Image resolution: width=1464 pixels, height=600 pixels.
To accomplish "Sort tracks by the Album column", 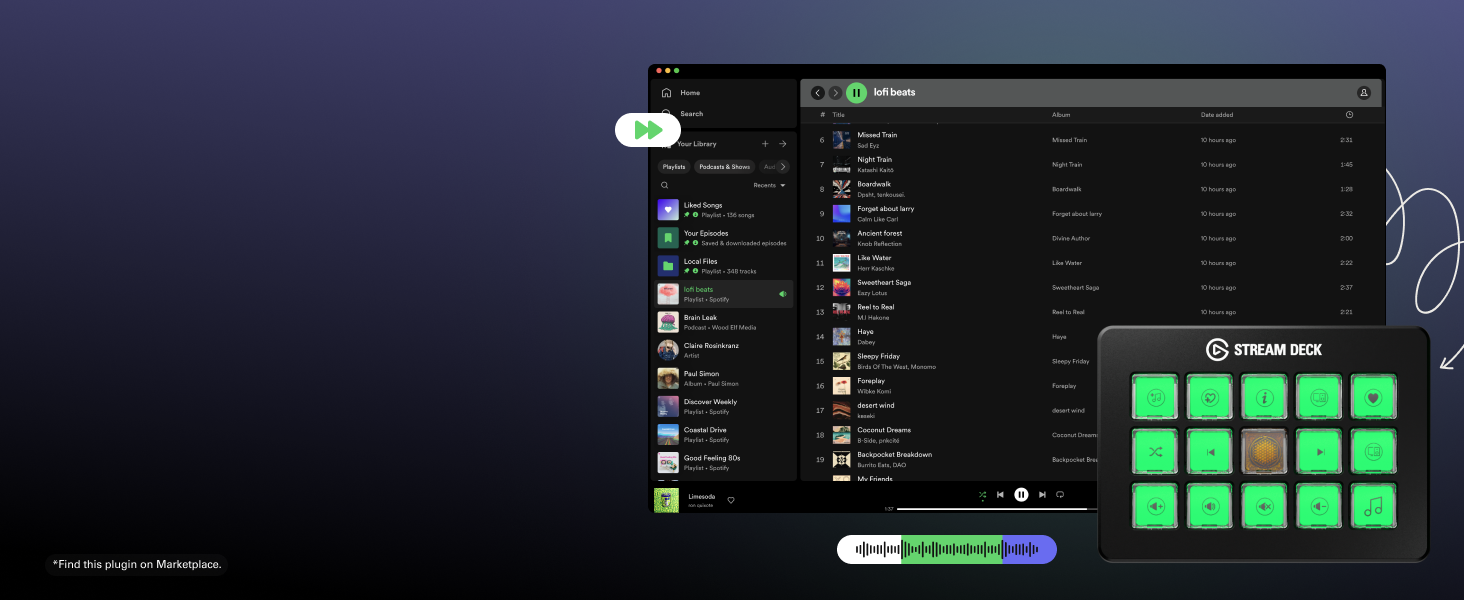I will click(x=1061, y=115).
